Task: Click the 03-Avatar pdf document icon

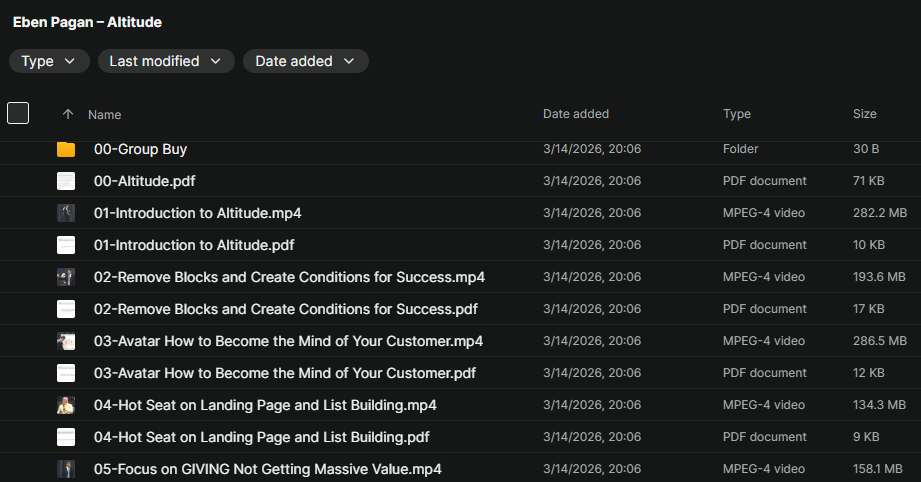Action: tap(66, 373)
